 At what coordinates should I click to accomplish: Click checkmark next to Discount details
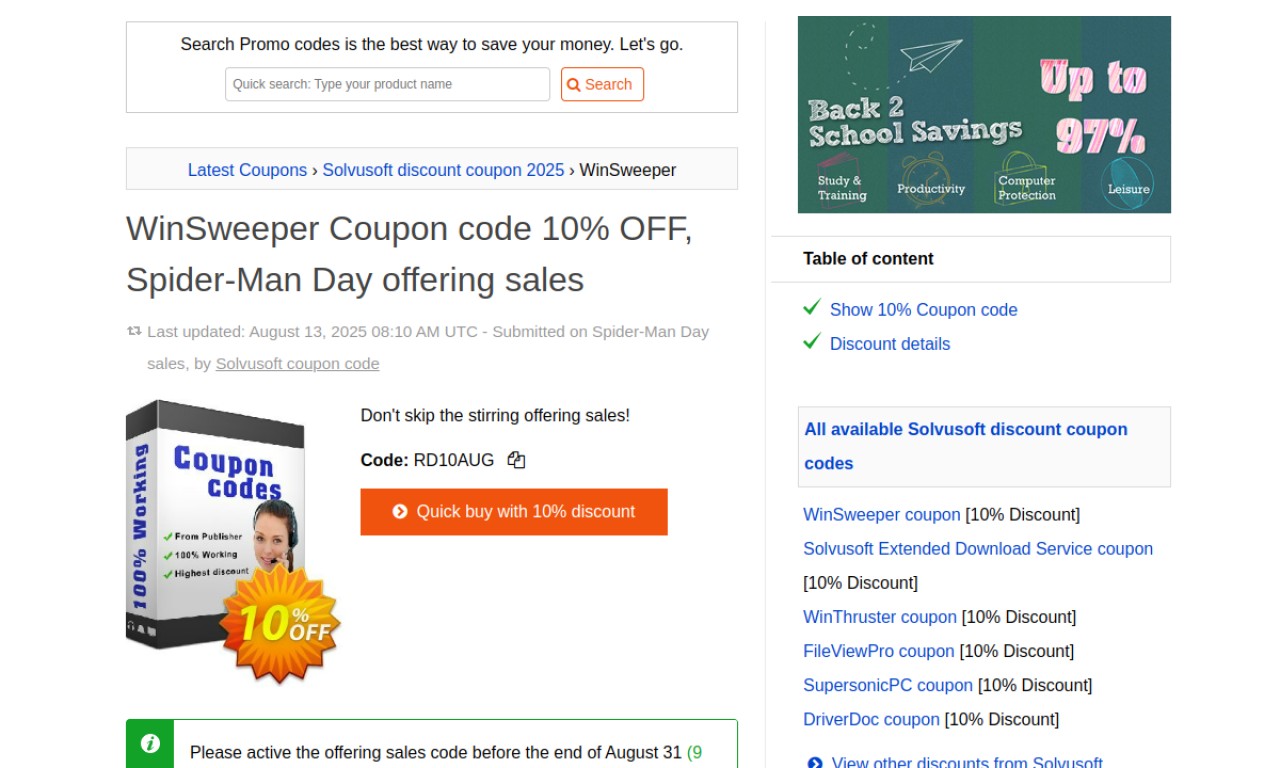point(812,342)
